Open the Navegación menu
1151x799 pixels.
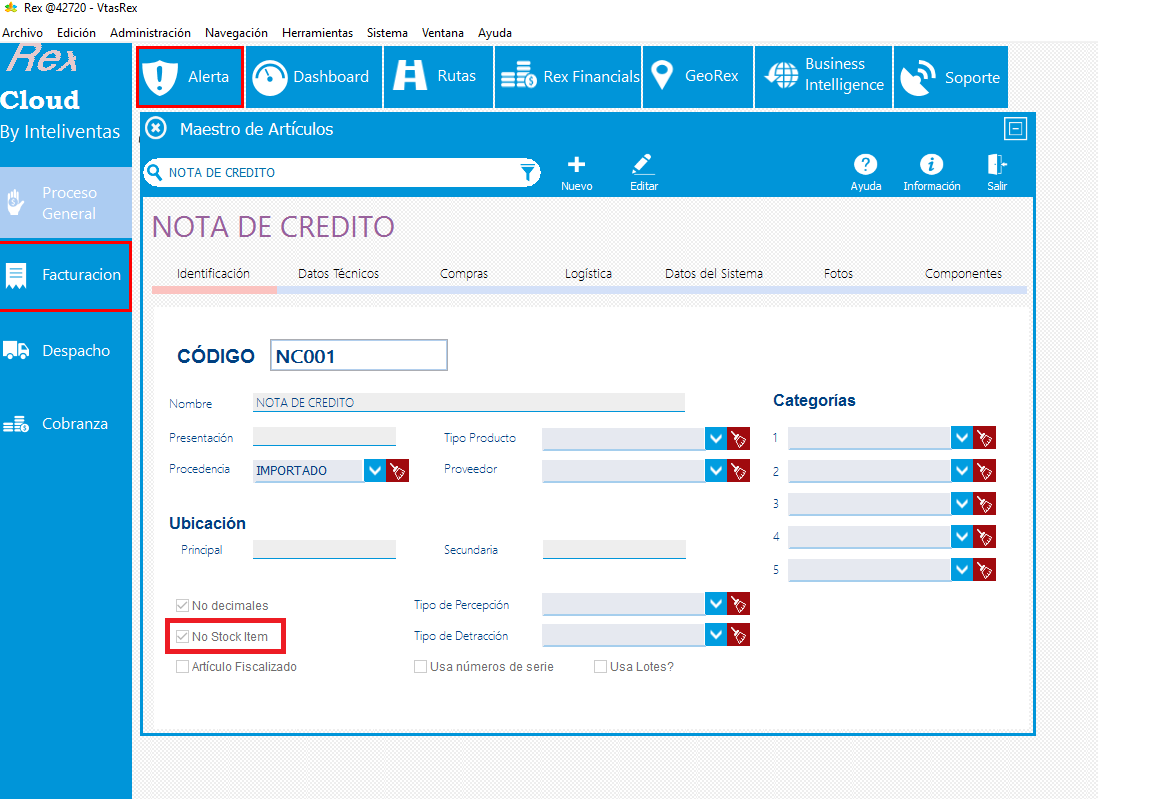click(x=236, y=33)
